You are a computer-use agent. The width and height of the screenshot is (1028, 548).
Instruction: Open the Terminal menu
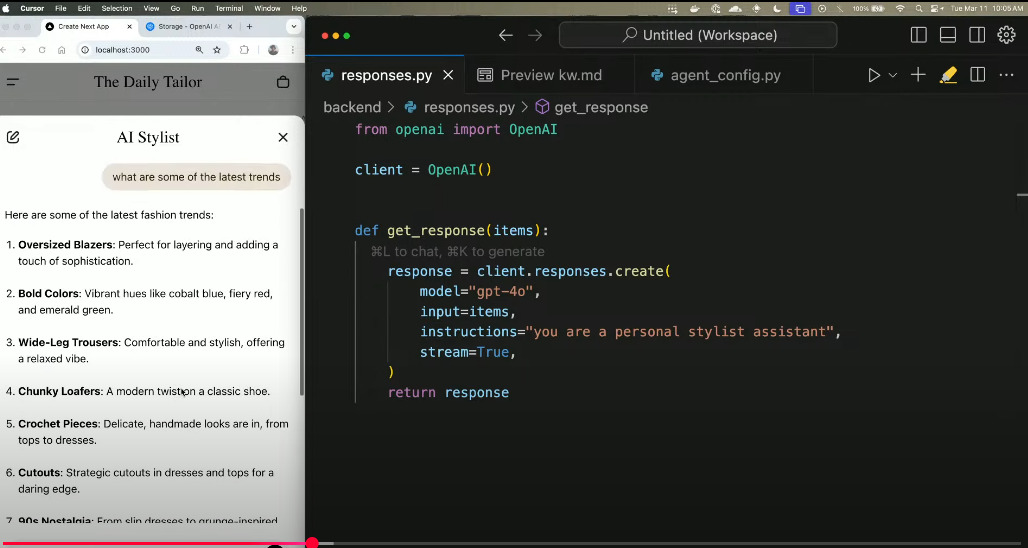pyautogui.click(x=229, y=9)
